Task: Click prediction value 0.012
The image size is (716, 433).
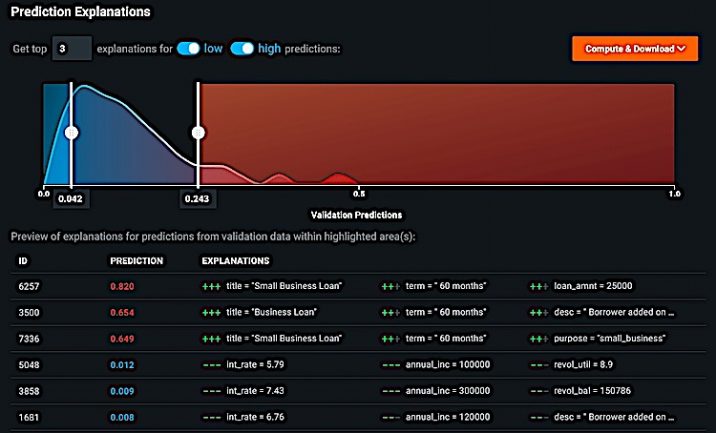Action: point(123,364)
